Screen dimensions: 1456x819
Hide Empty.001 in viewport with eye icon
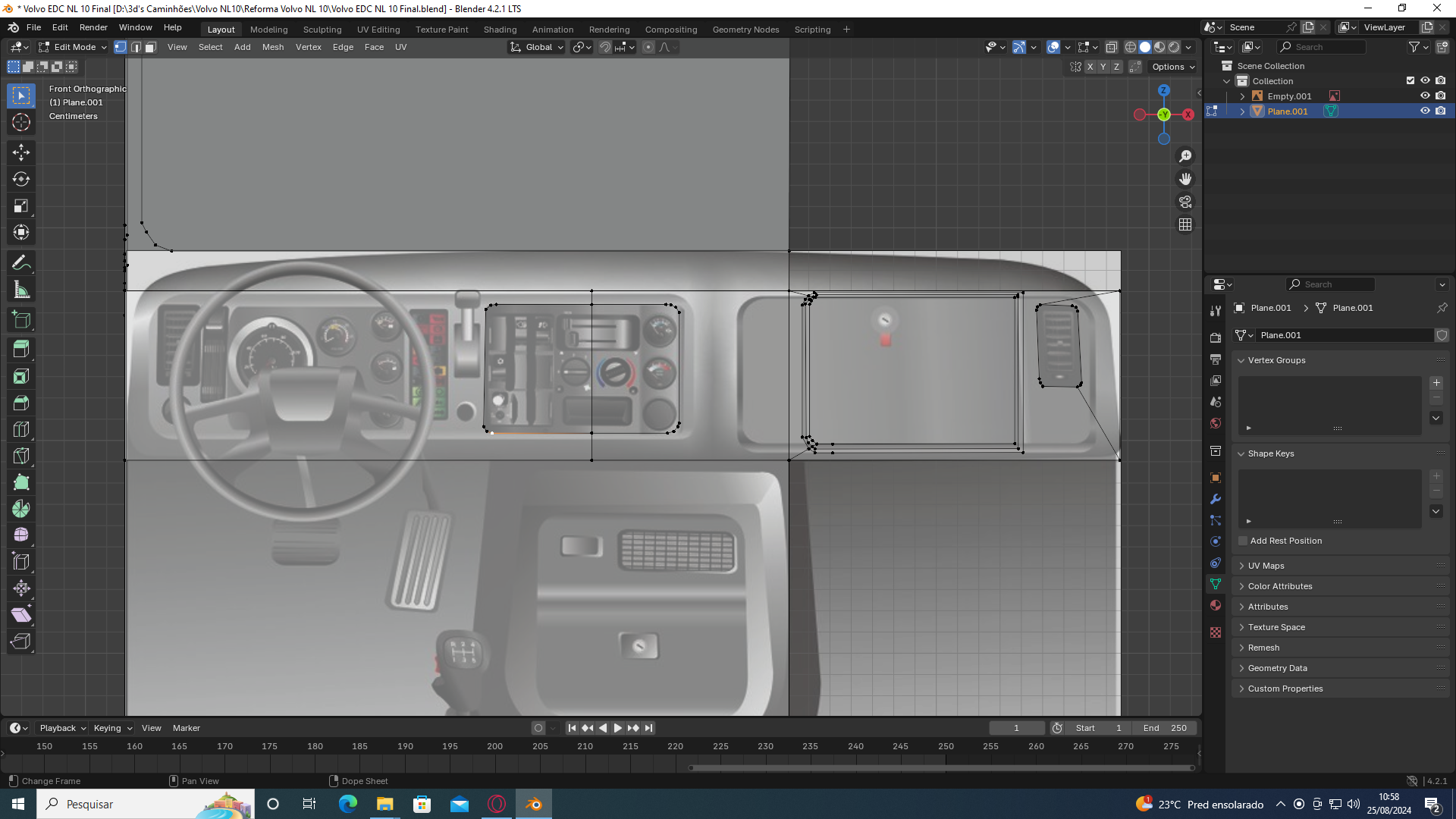coord(1425,96)
